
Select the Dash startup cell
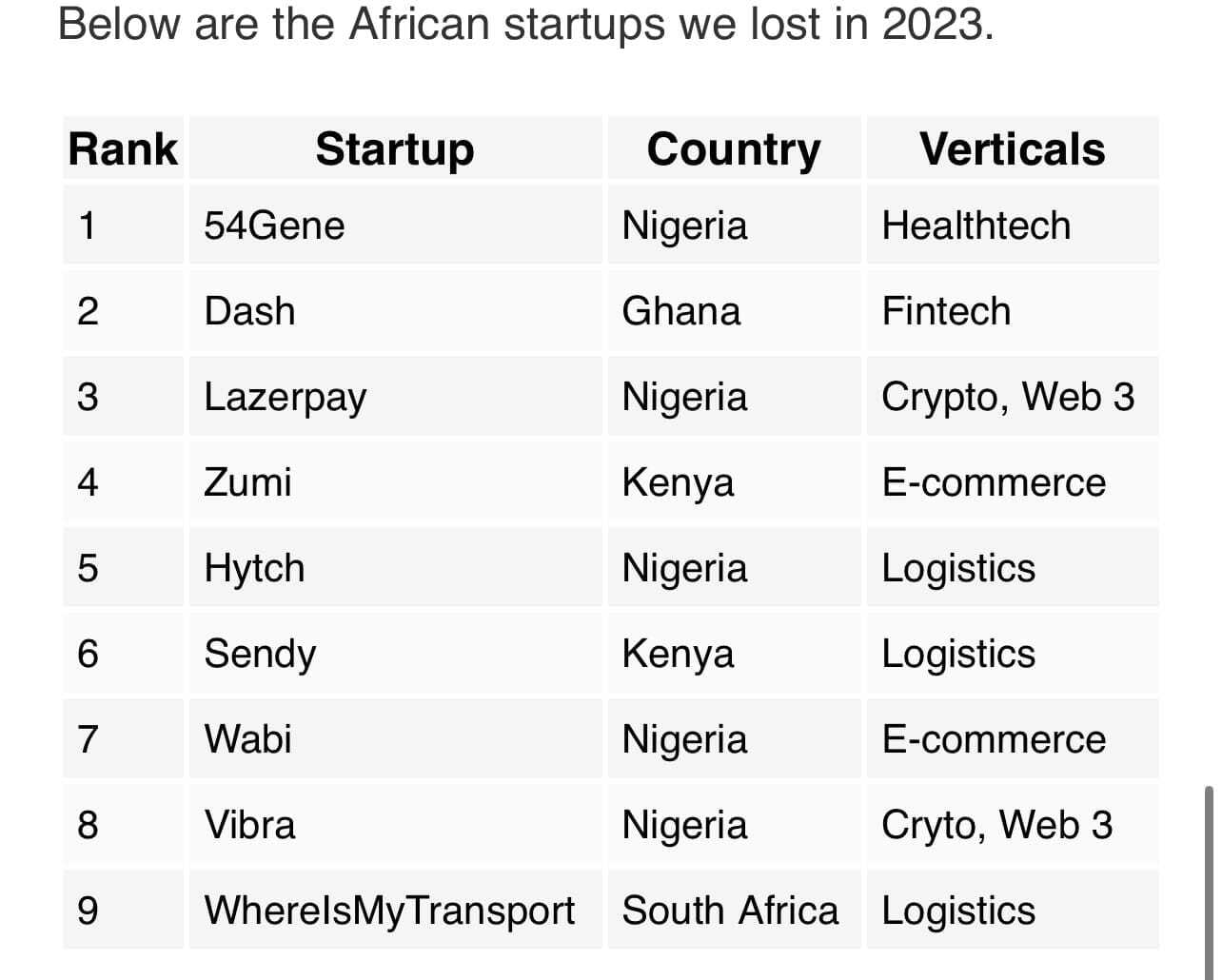point(395,311)
